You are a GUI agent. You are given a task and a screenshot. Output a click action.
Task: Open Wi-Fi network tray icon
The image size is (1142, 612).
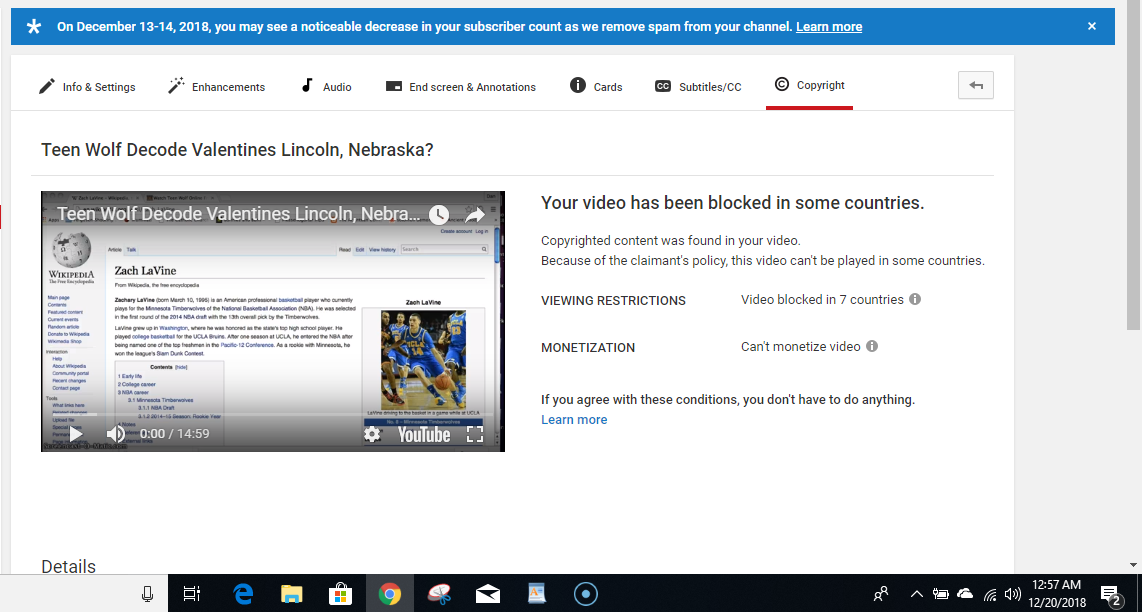pos(990,594)
